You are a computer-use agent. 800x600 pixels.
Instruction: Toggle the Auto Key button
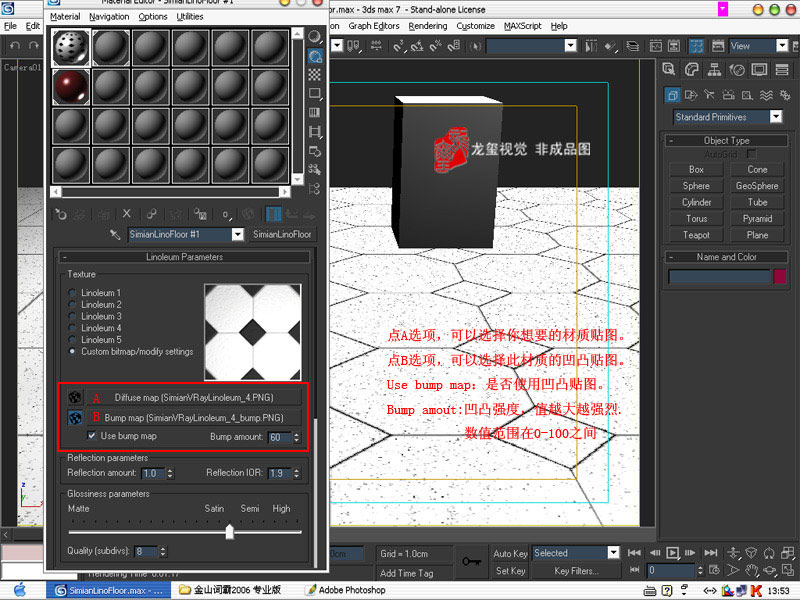[x=510, y=554]
